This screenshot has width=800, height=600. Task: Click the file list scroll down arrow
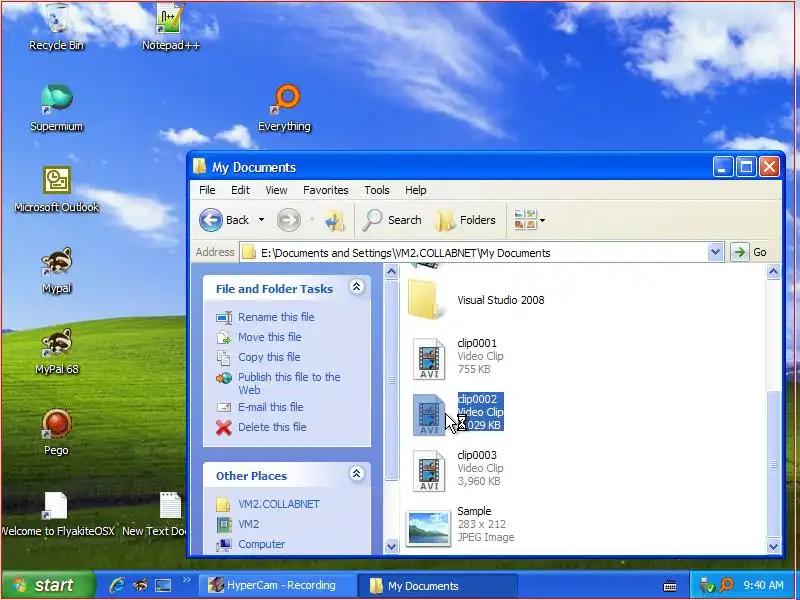coord(773,546)
